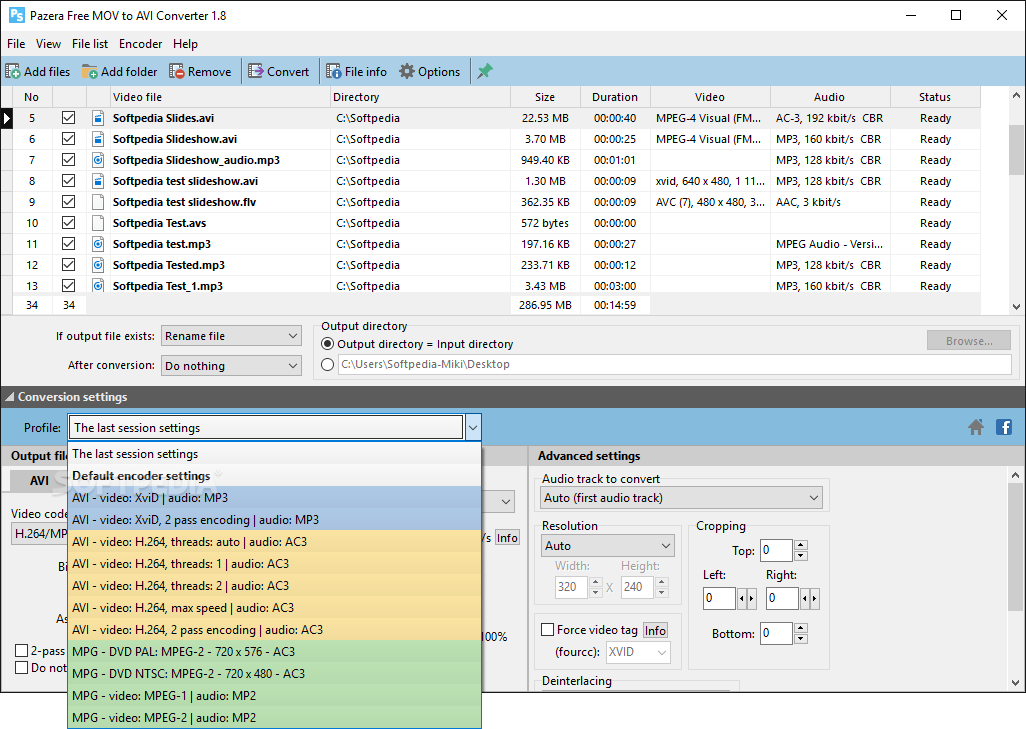The image size is (1026, 729).
Task: Increase the cropping Bottom value
Action: tap(801, 628)
